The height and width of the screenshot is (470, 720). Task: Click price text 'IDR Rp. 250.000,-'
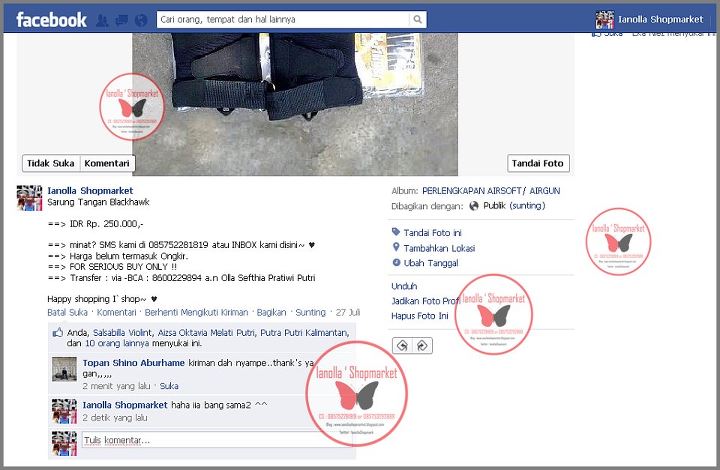pyautogui.click(x=106, y=224)
